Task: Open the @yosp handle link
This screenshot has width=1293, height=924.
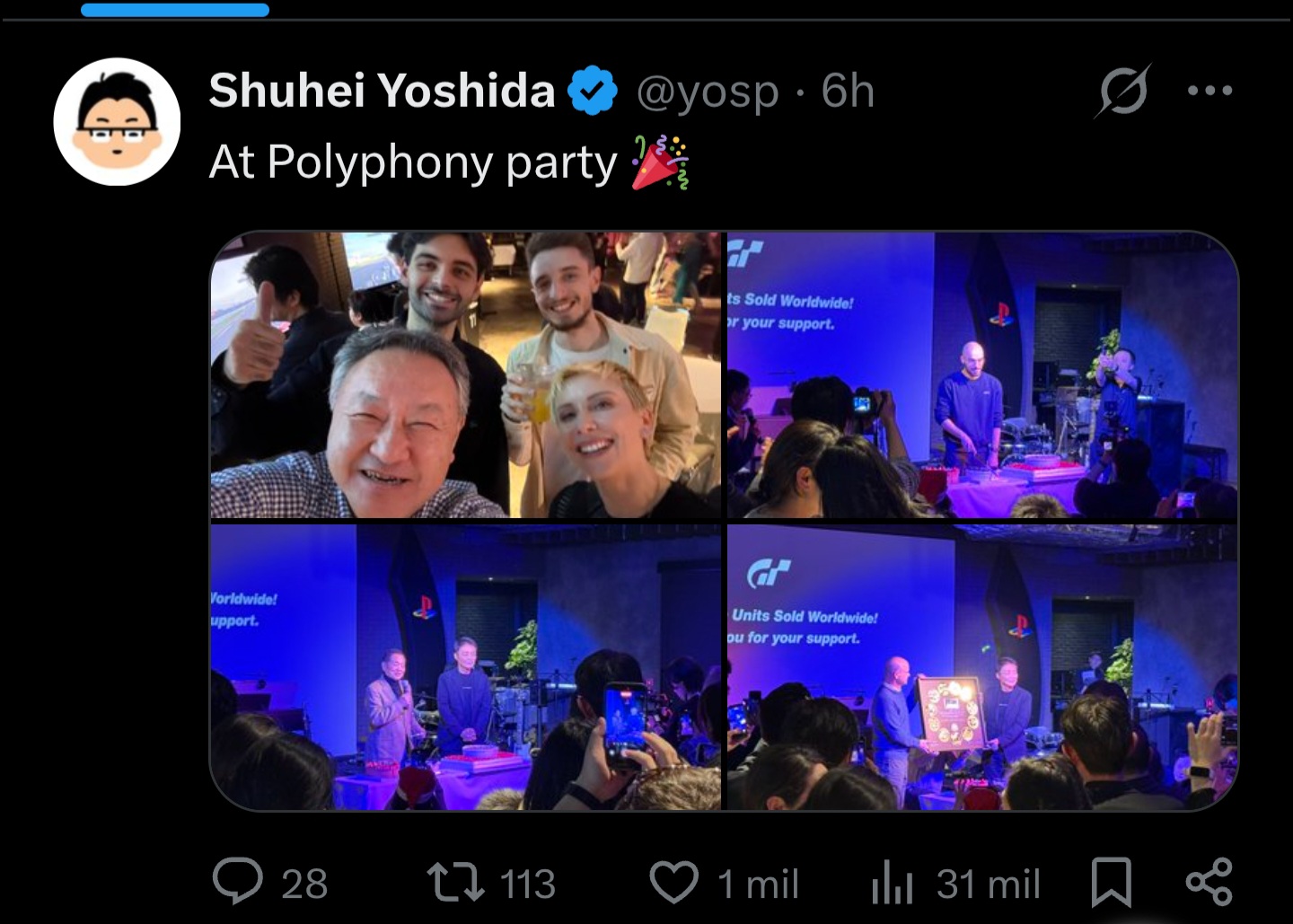Action: (708, 92)
